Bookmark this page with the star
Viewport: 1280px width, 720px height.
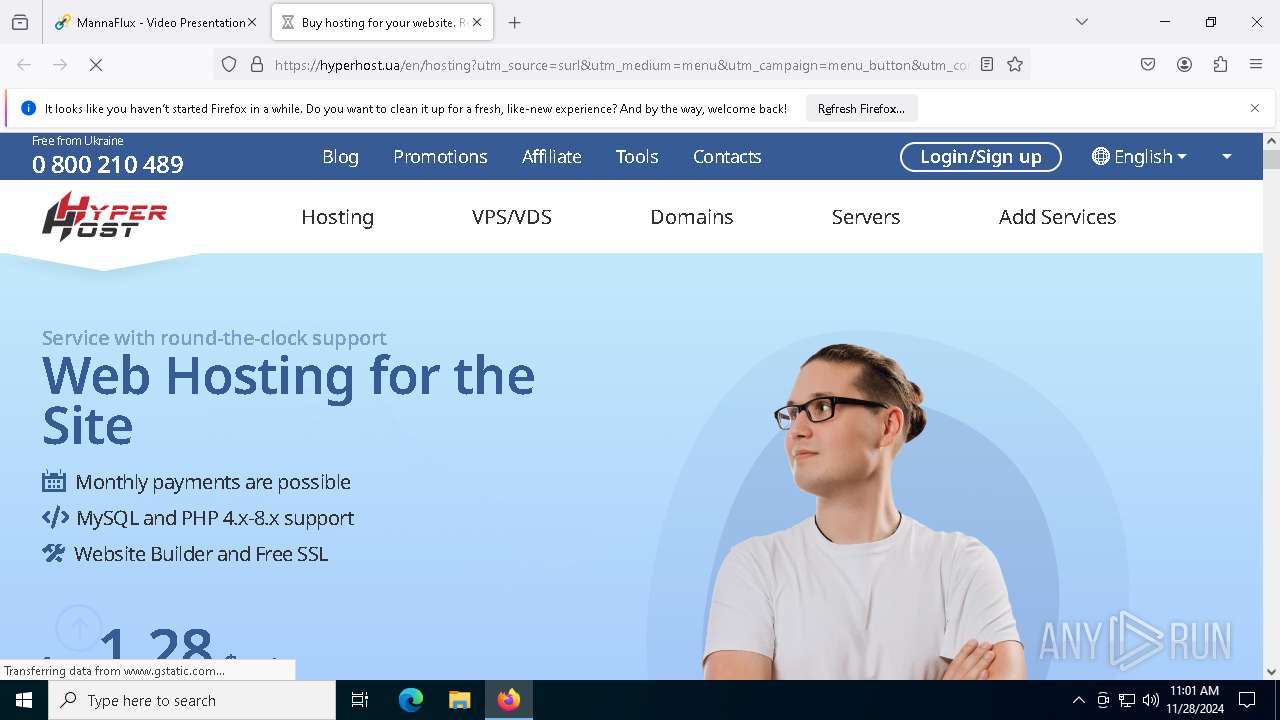(1015, 65)
